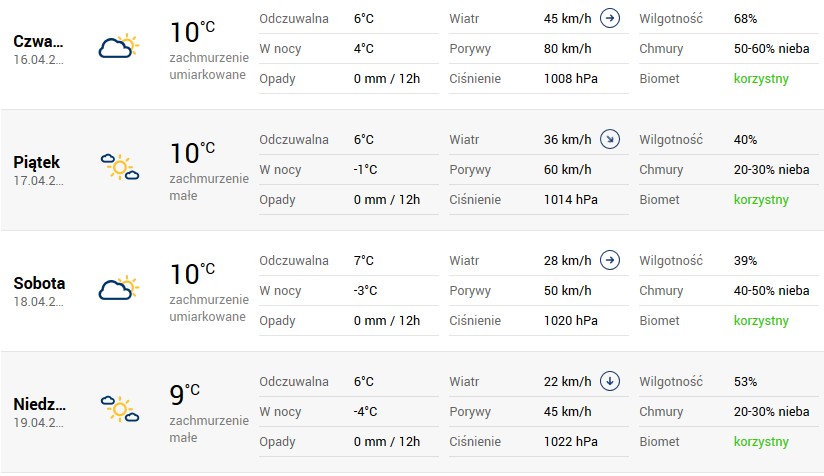Click Thursday's east wind direction arrow

611,18
